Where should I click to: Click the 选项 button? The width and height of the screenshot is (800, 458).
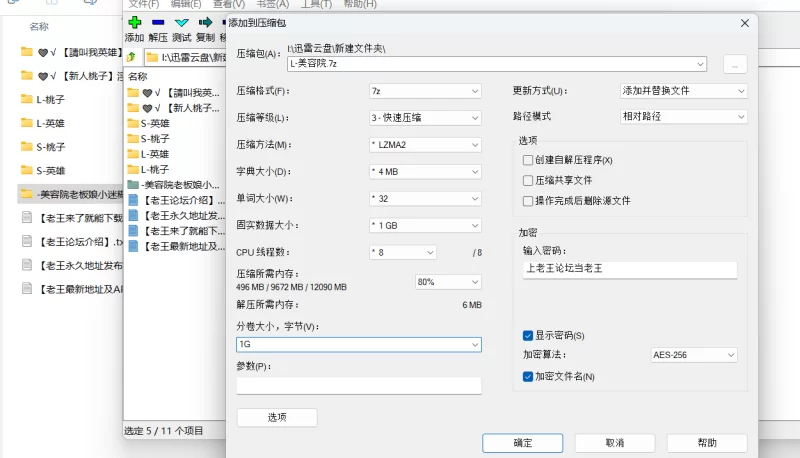pos(277,417)
